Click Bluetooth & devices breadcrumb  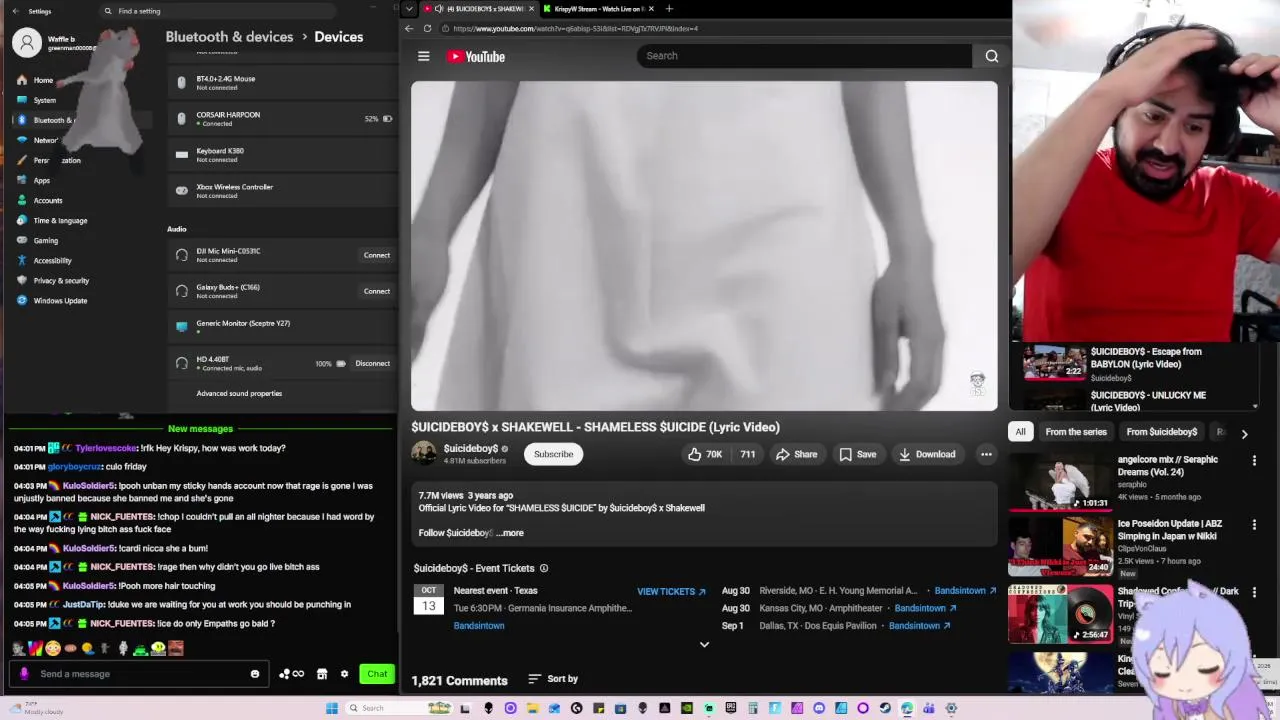coord(229,36)
